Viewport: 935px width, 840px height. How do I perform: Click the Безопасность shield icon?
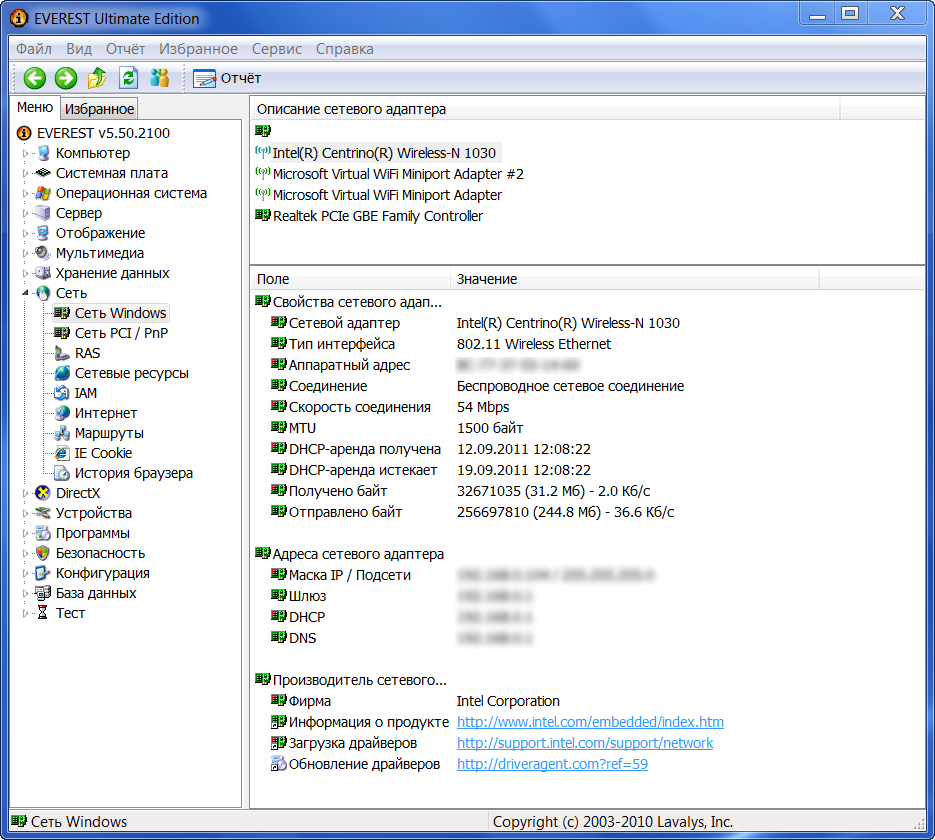[x=43, y=553]
